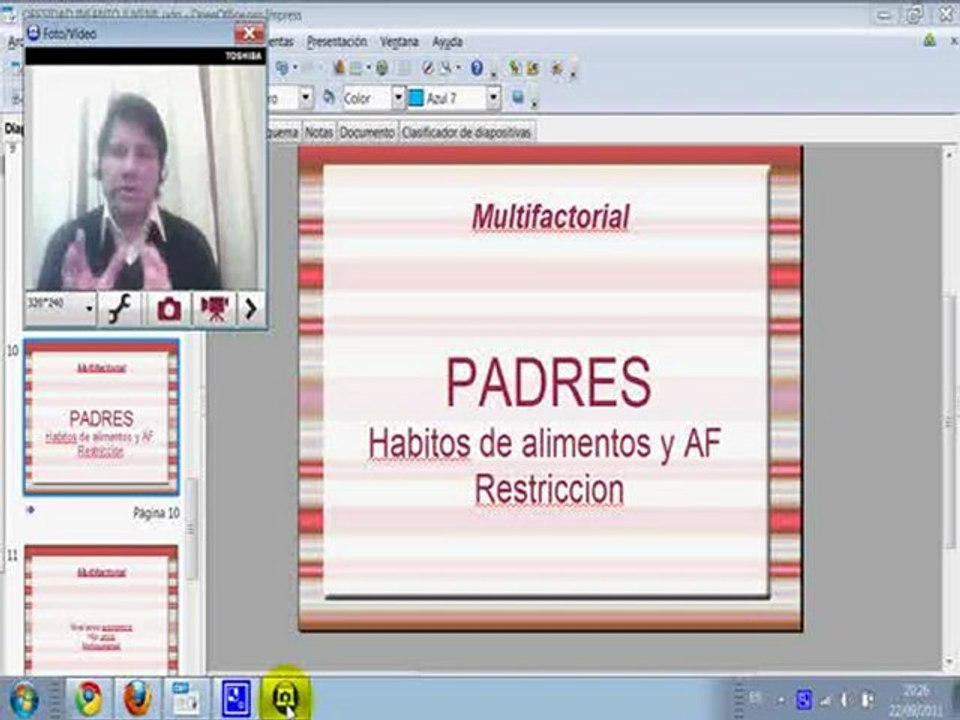Click the grid display icon in toolbar
The height and width of the screenshot is (720, 960).
coord(405,68)
